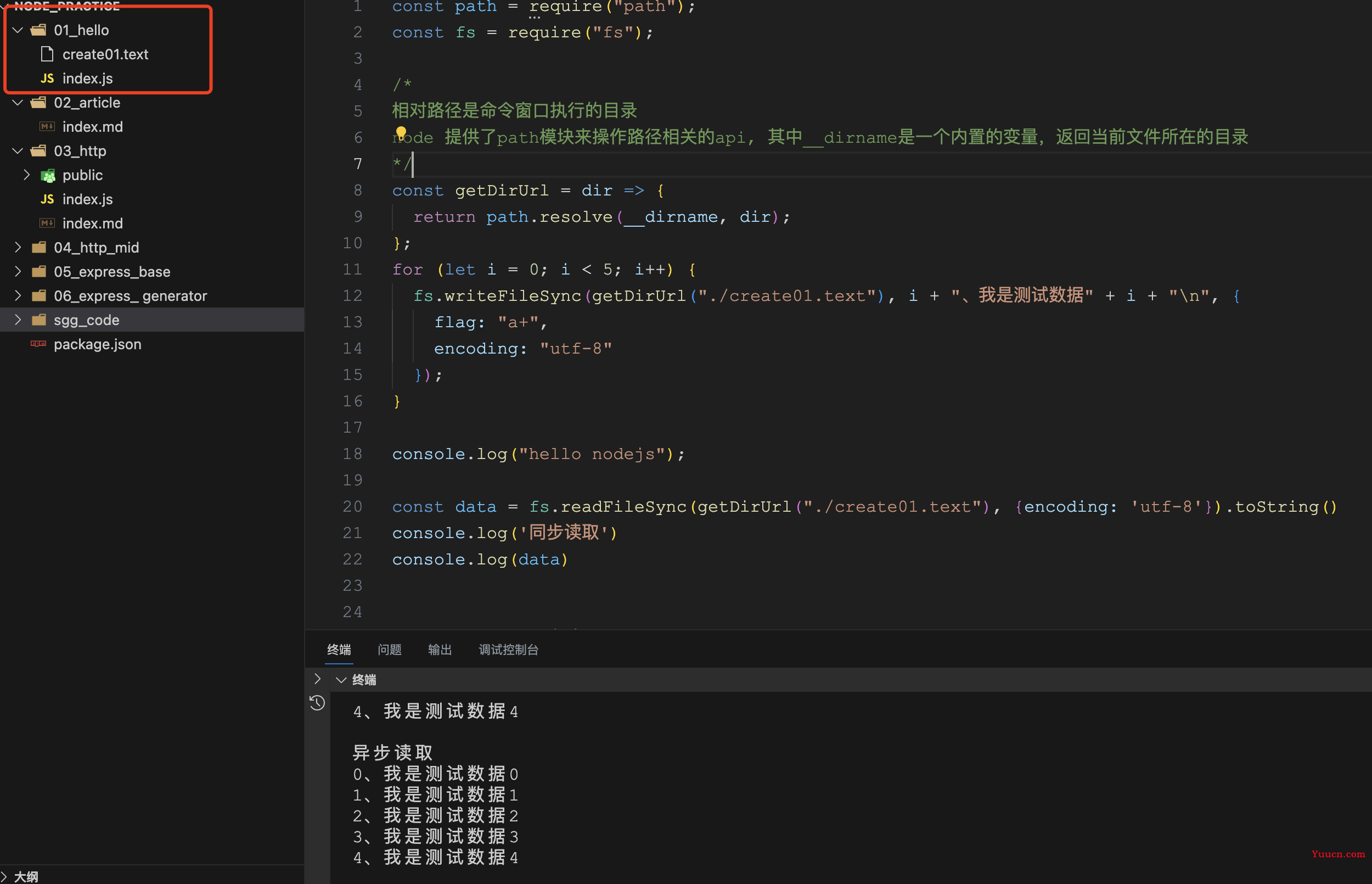Switch to the 问题 problems tab
Screen dimensions: 1372x884
pos(390,650)
